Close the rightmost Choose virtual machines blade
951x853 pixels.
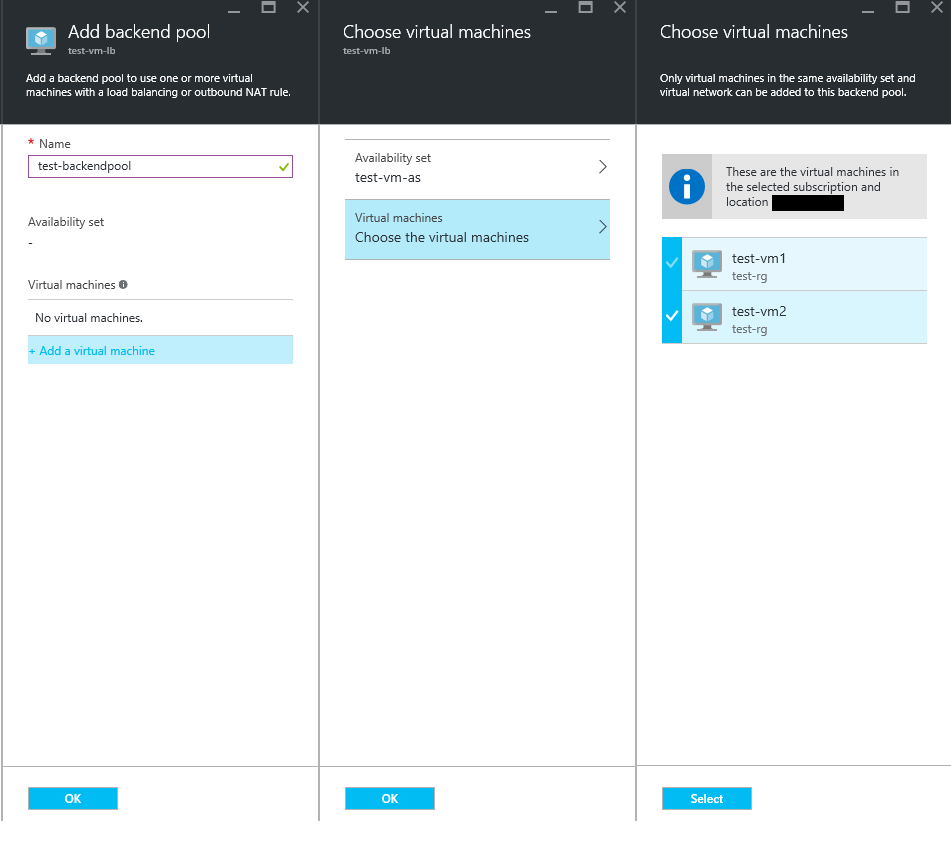click(937, 8)
